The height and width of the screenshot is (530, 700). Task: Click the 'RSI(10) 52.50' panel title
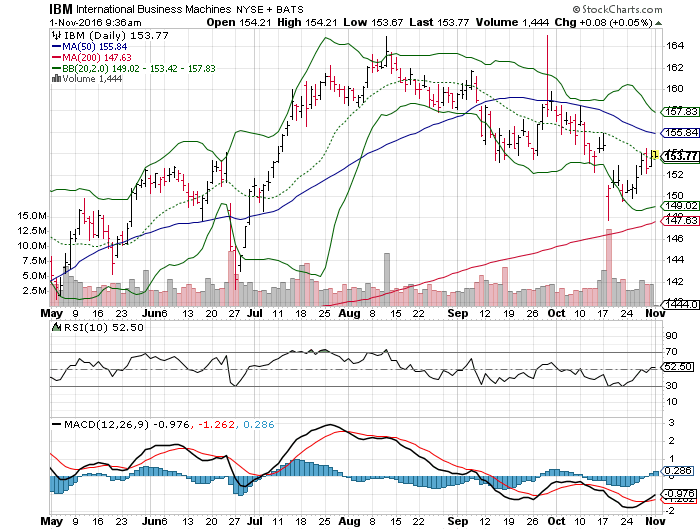pyautogui.click(x=104, y=327)
